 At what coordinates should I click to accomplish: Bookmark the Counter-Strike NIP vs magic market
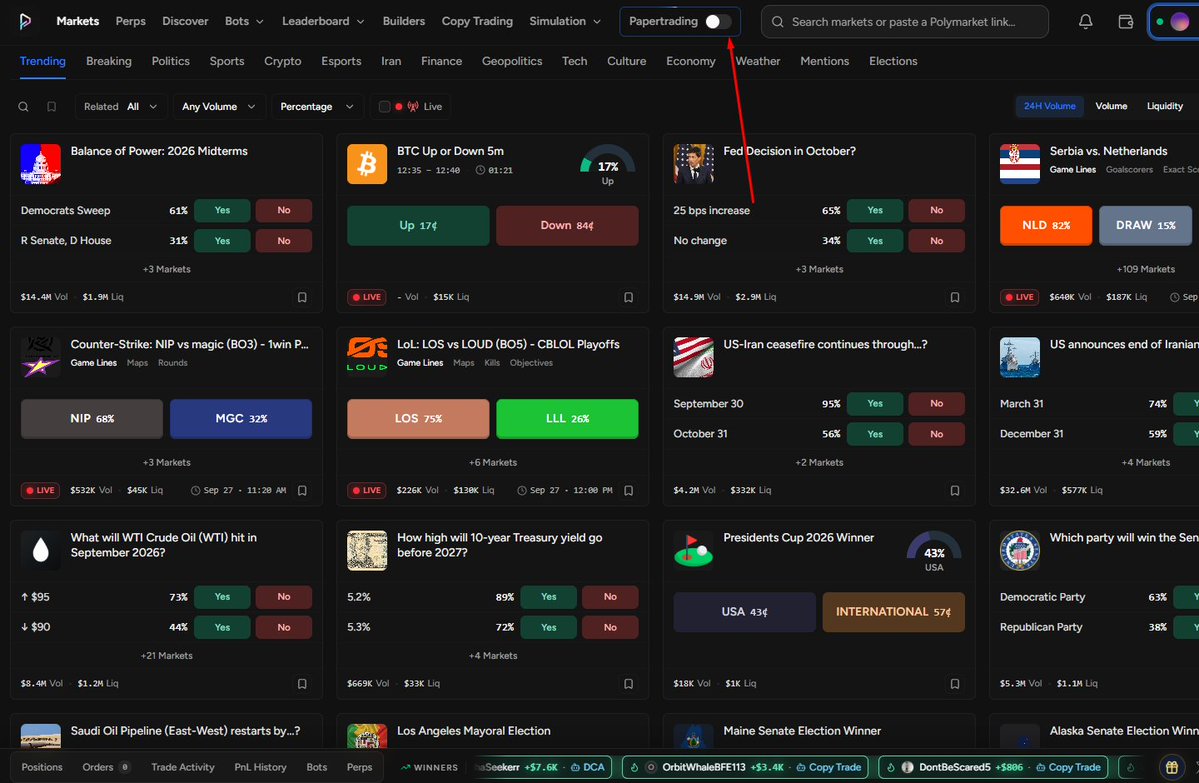click(302, 491)
